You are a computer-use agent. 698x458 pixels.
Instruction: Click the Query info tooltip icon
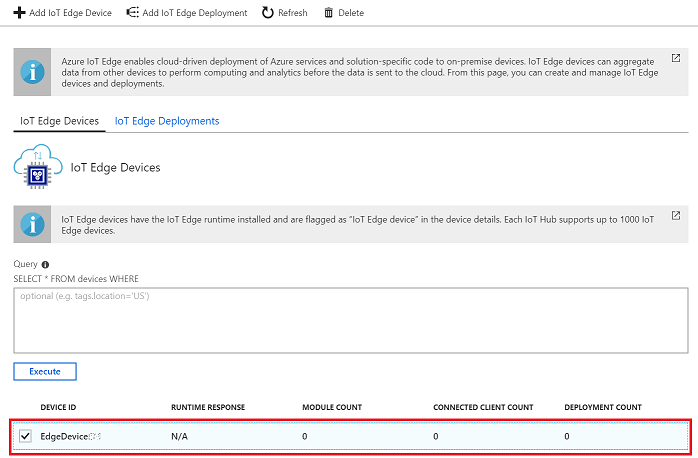(x=45, y=264)
